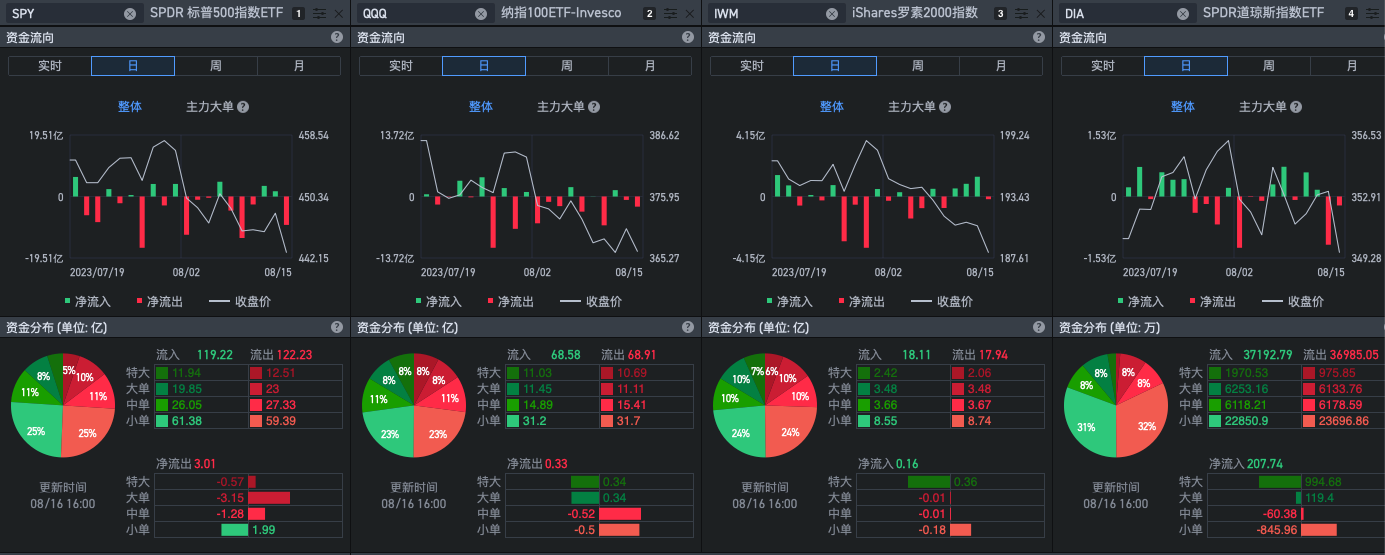Click DIA 净流入 207.74 label
1385x555 pixels.
click(1245, 464)
